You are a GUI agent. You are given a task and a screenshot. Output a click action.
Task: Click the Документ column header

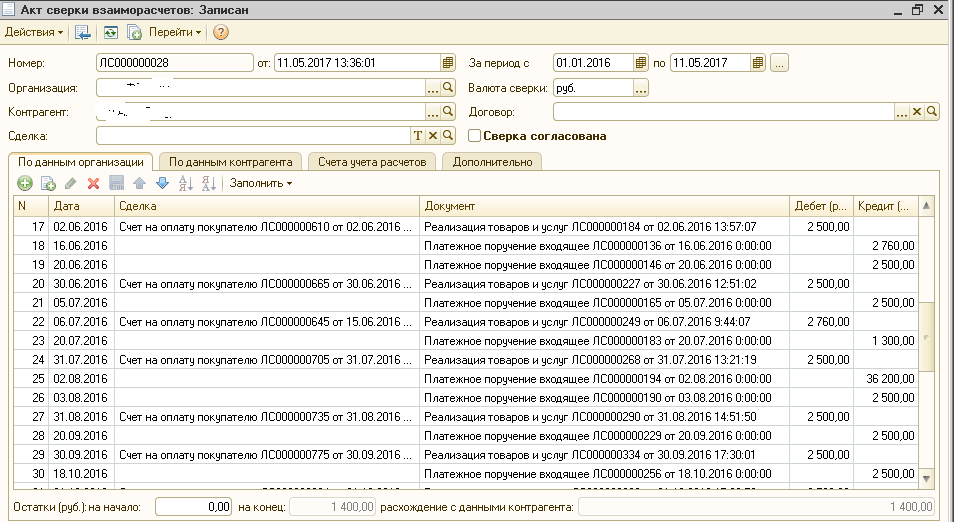(x=604, y=206)
